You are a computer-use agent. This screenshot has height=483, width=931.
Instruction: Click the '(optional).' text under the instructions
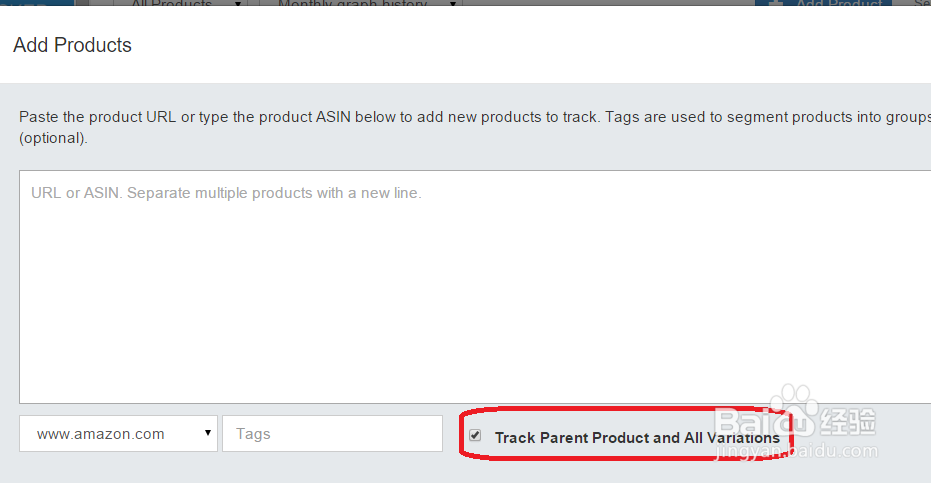pos(53,138)
